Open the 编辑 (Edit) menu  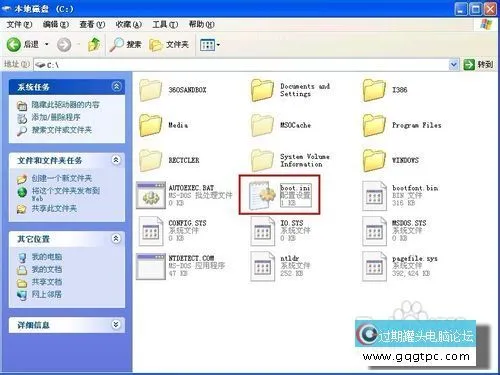pos(56,24)
